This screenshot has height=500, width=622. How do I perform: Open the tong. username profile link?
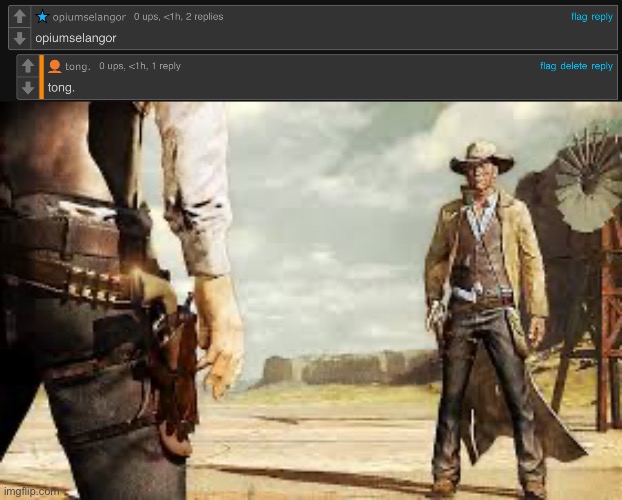(x=78, y=66)
